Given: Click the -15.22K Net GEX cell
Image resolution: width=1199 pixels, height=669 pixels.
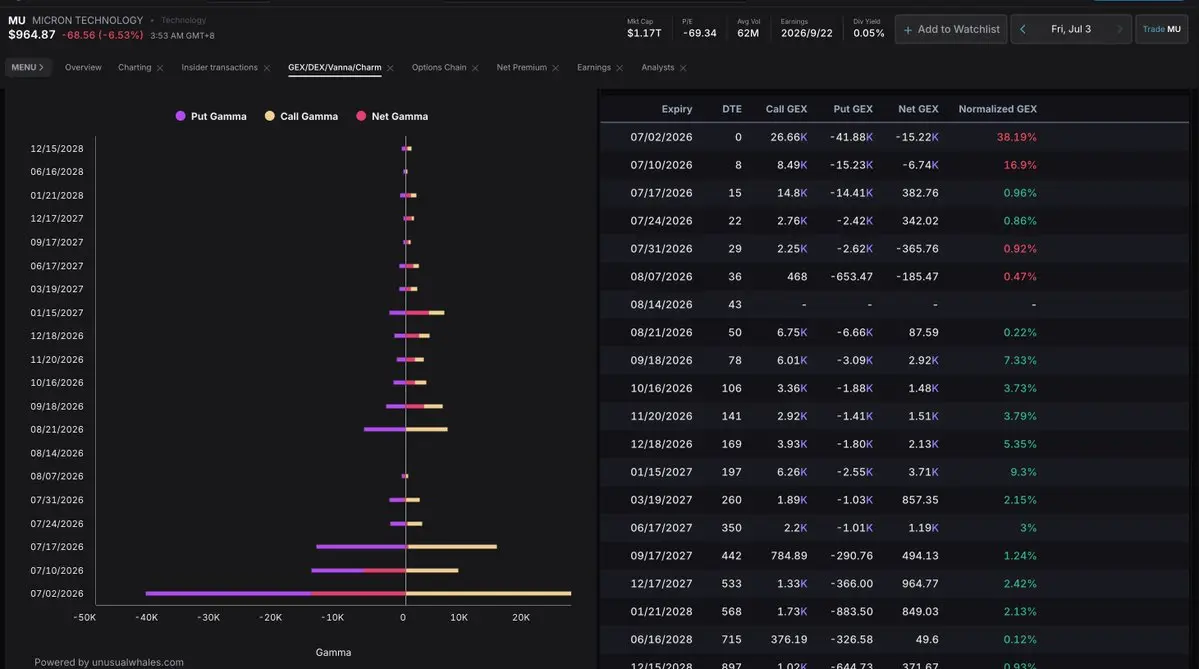Looking at the screenshot, I should click(917, 138).
